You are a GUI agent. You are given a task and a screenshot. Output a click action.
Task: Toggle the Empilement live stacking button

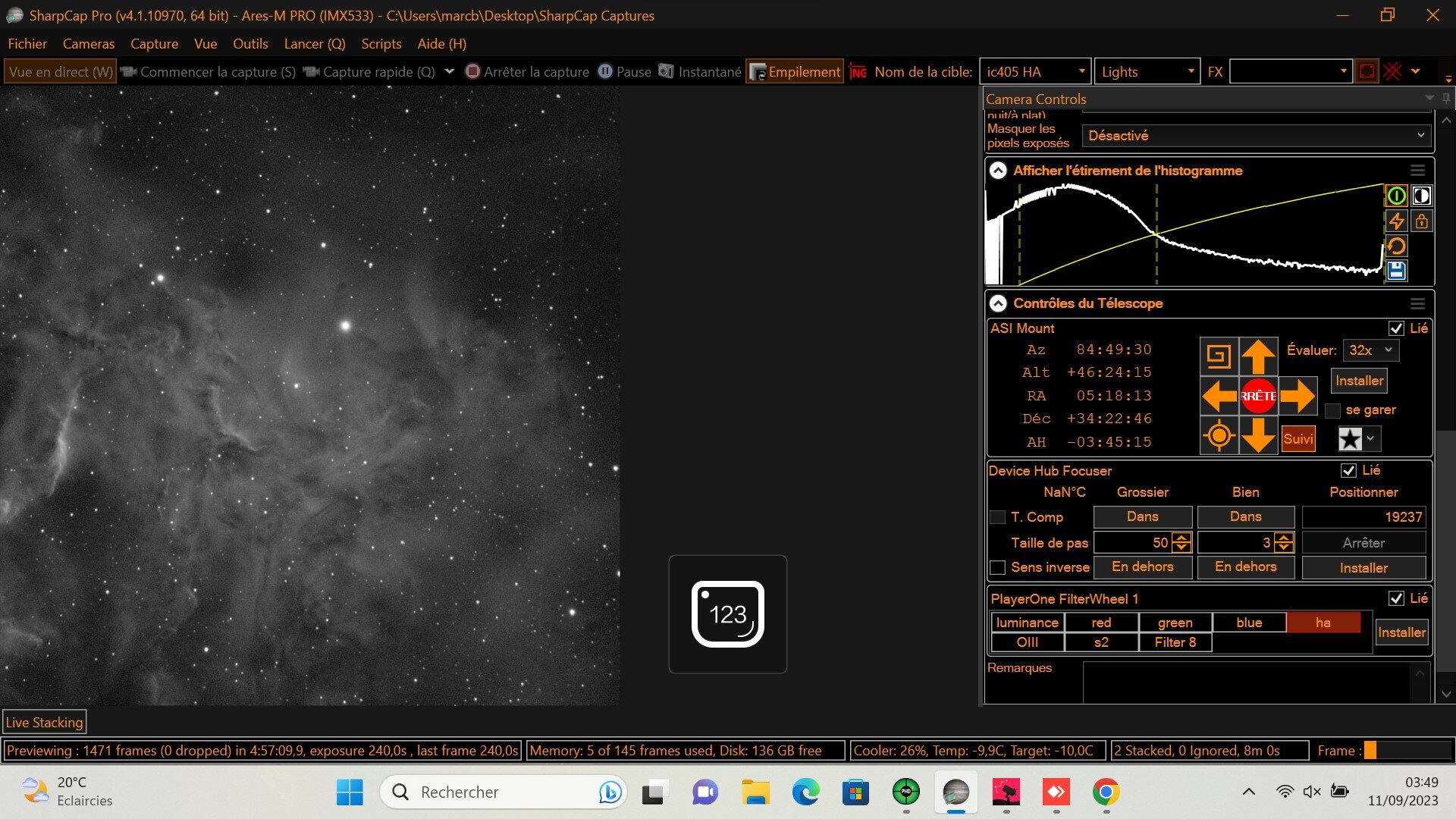point(795,71)
